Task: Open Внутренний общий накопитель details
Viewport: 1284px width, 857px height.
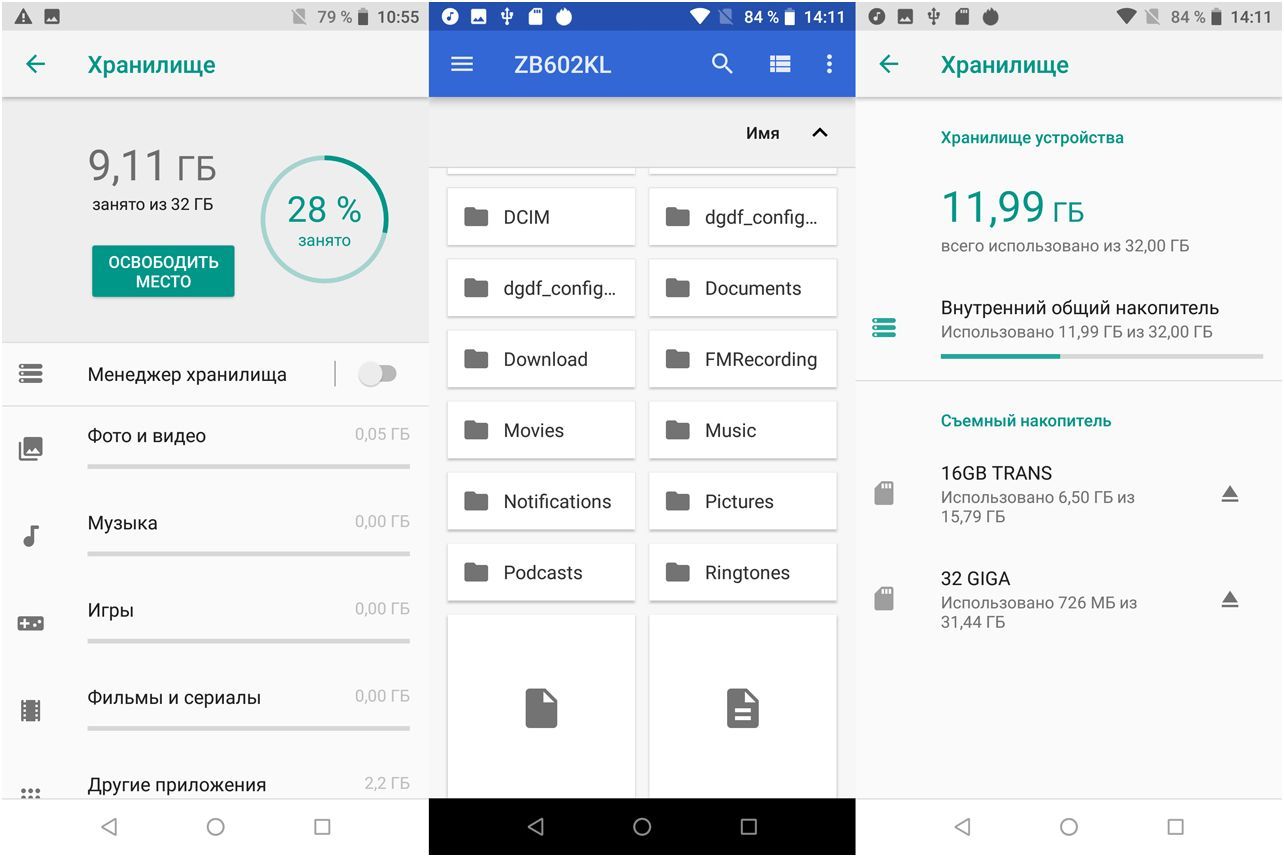Action: click(1078, 320)
